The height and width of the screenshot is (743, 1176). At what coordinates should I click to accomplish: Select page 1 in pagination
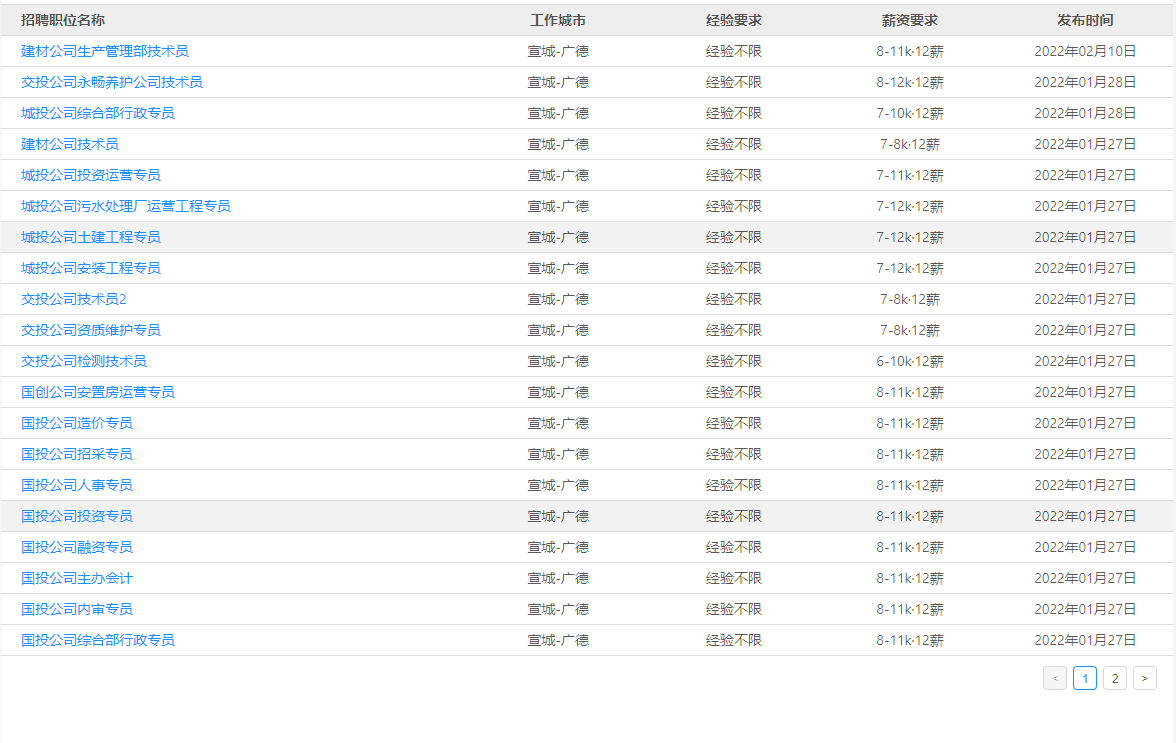point(1084,679)
